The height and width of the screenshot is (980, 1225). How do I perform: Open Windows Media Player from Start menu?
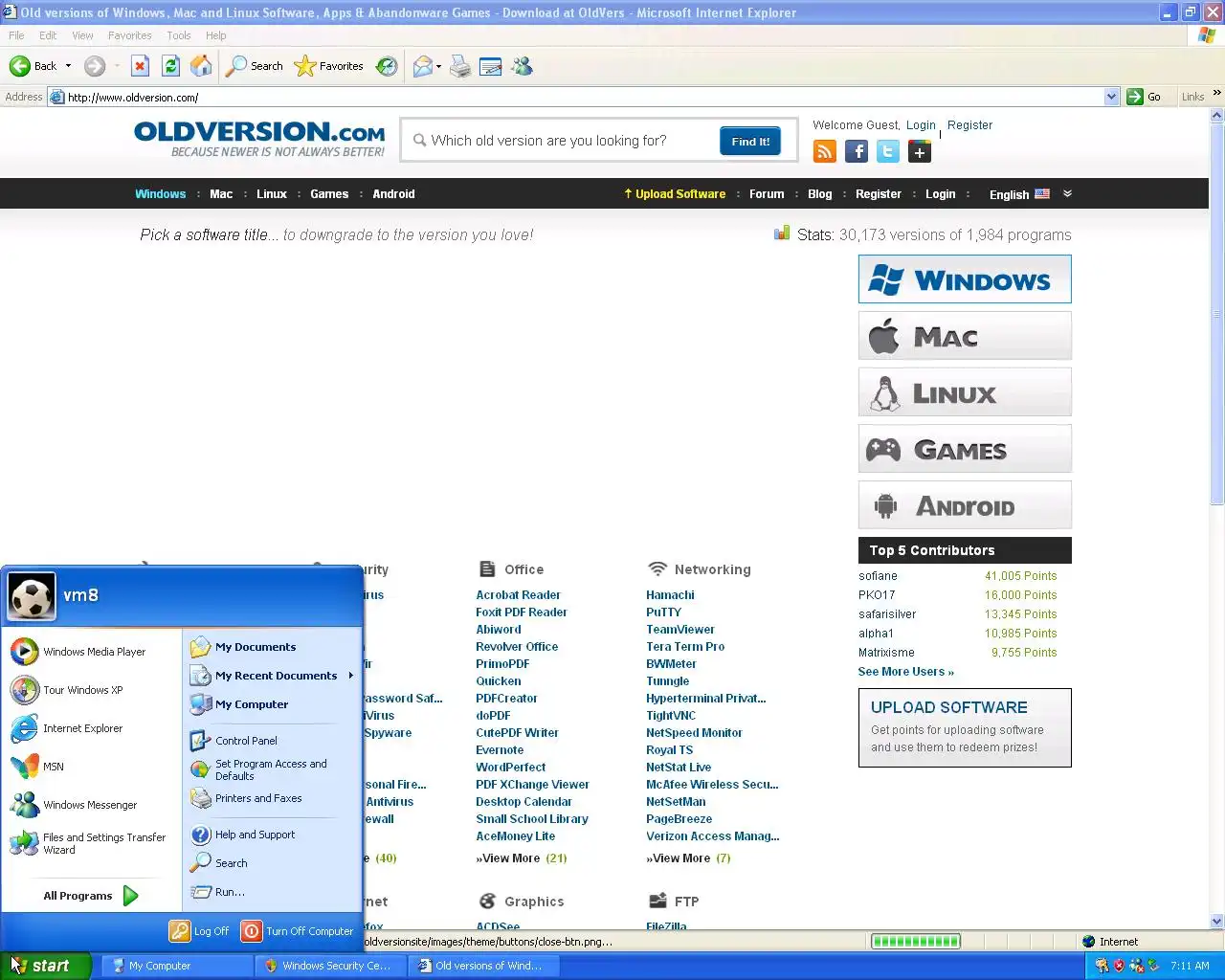[x=91, y=652]
